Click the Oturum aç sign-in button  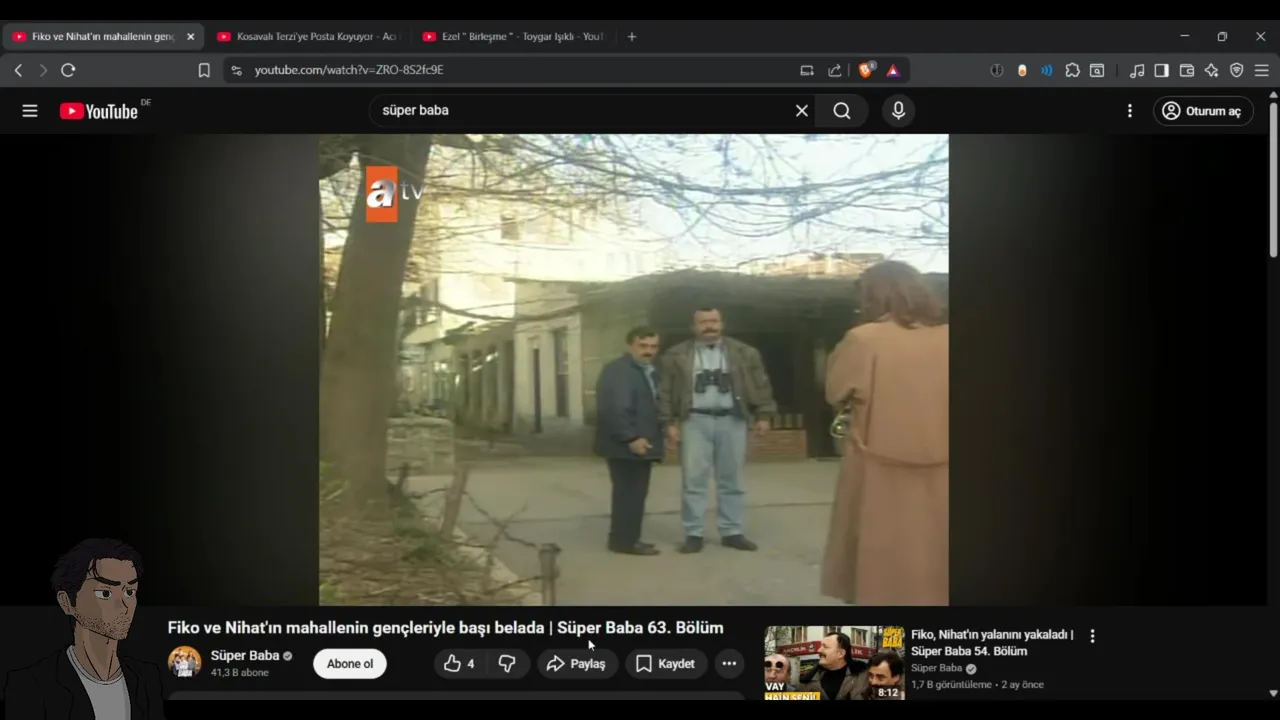(x=1203, y=111)
